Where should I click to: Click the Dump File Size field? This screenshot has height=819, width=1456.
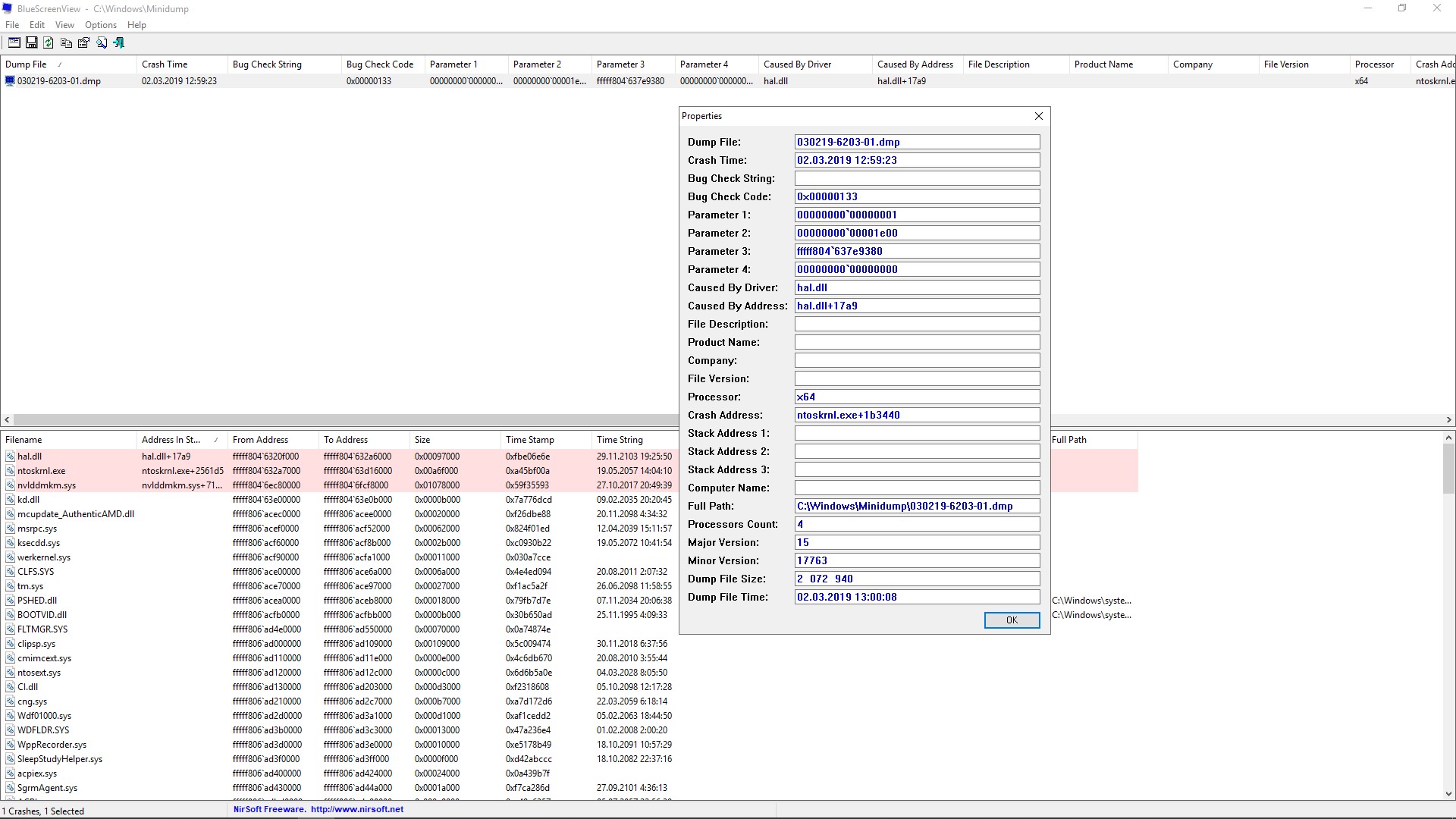[917, 579]
